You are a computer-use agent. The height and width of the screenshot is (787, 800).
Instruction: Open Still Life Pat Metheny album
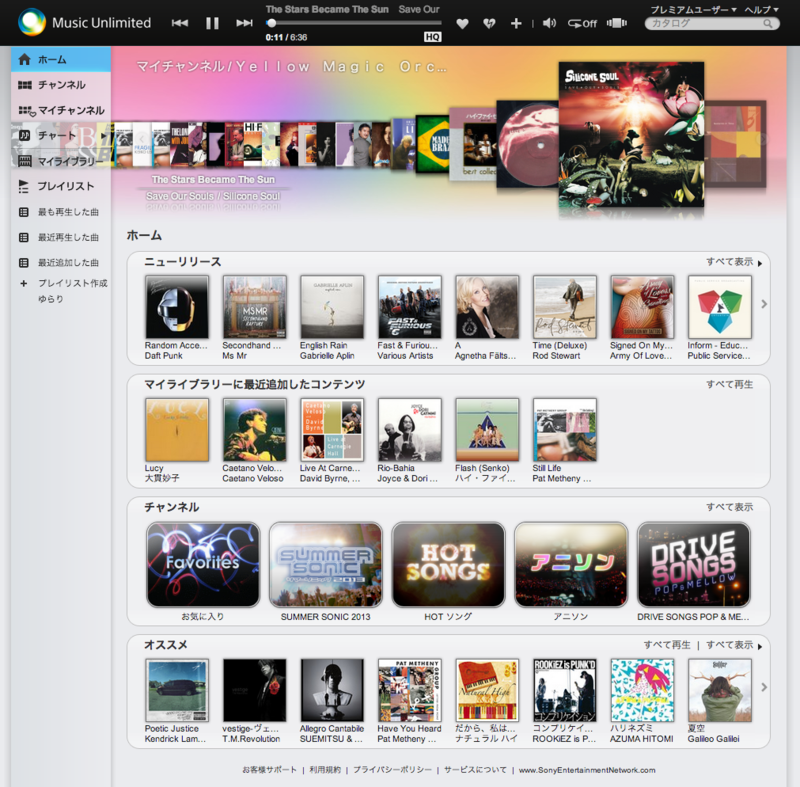point(564,430)
